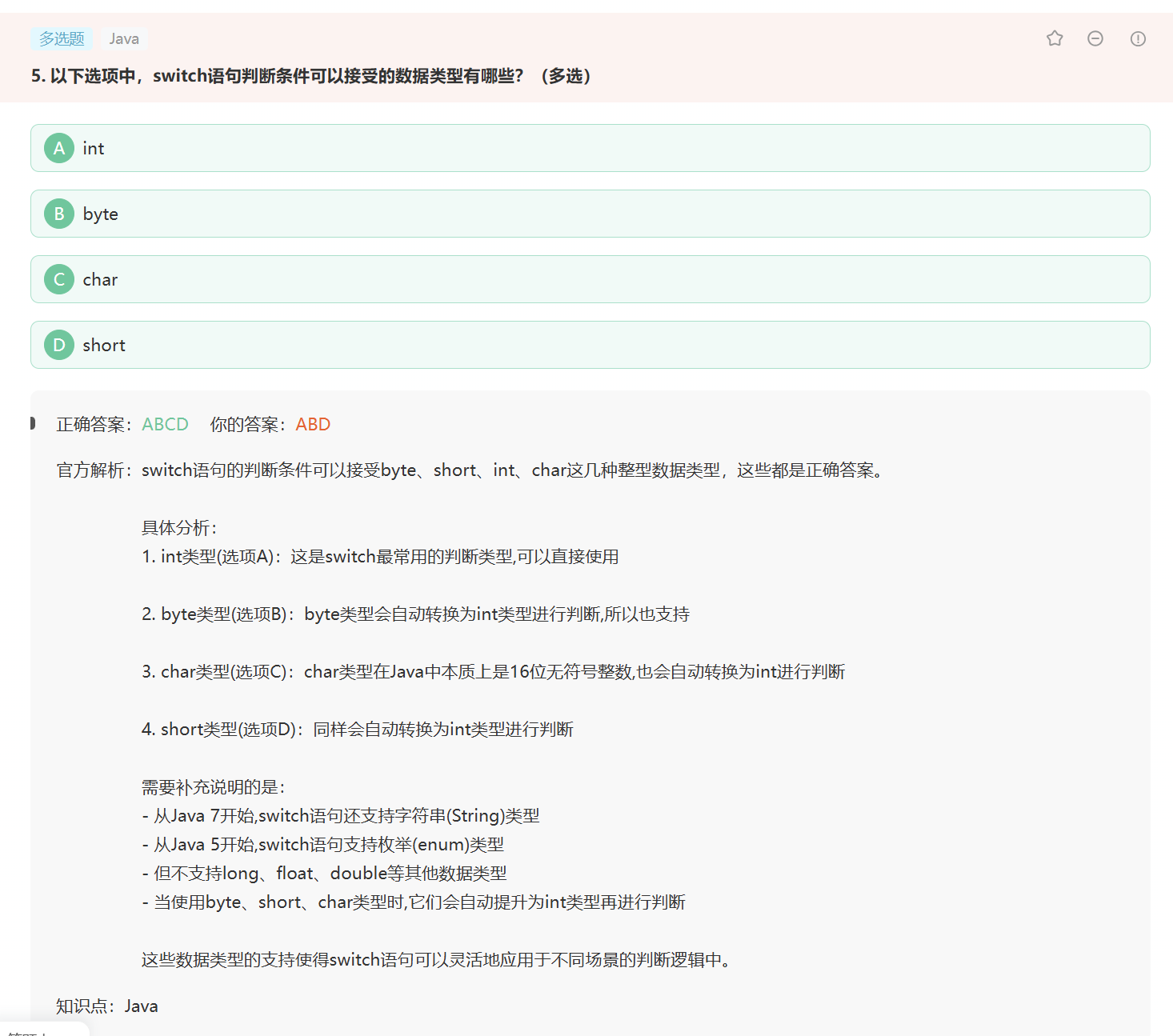Select the answer option char
The height and width of the screenshot is (1036, 1173).
click(100, 279)
